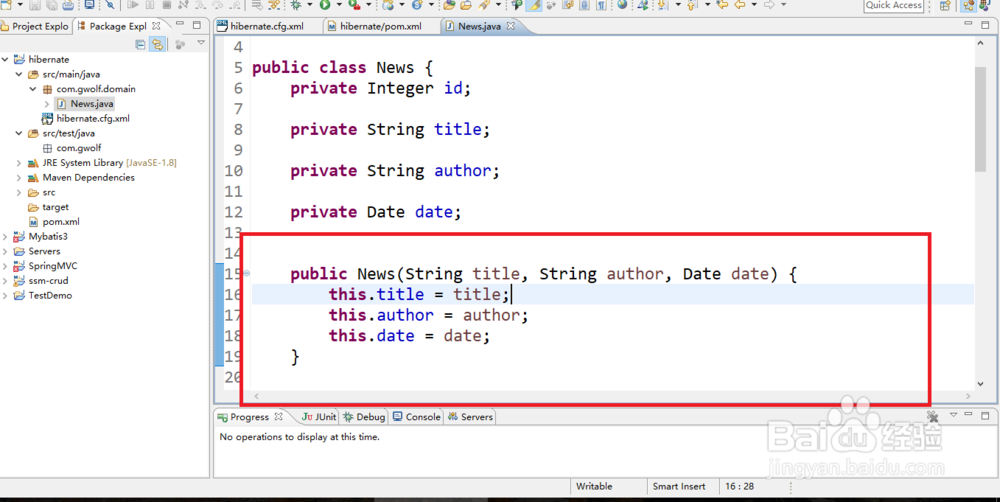Switch to the JUnit view tab
The image size is (1000, 502).
(x=319, y=417)
